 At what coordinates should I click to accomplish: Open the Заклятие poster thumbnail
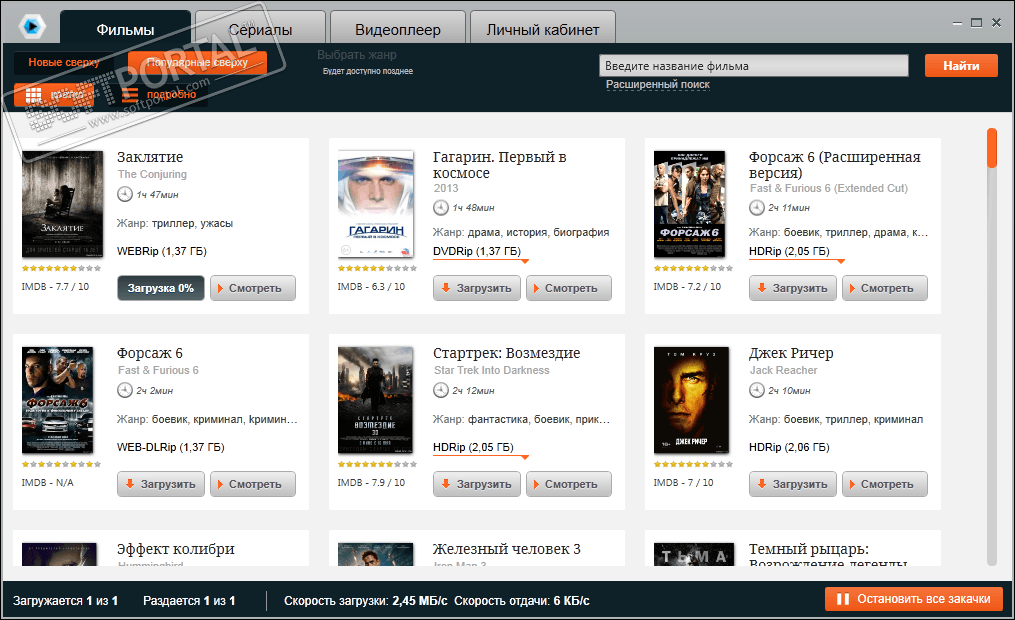click(x=62, y=204)
